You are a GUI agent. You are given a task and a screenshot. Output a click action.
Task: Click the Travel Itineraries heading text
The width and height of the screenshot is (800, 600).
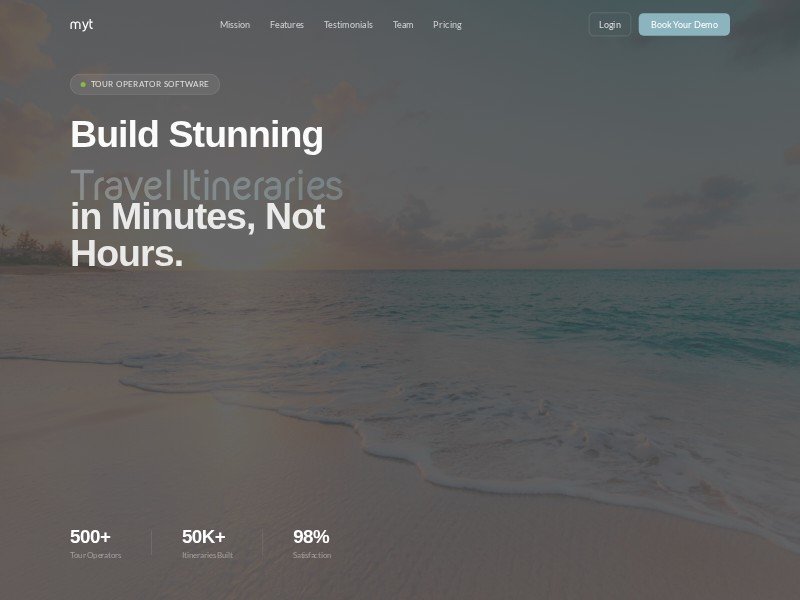pos(207,185)
